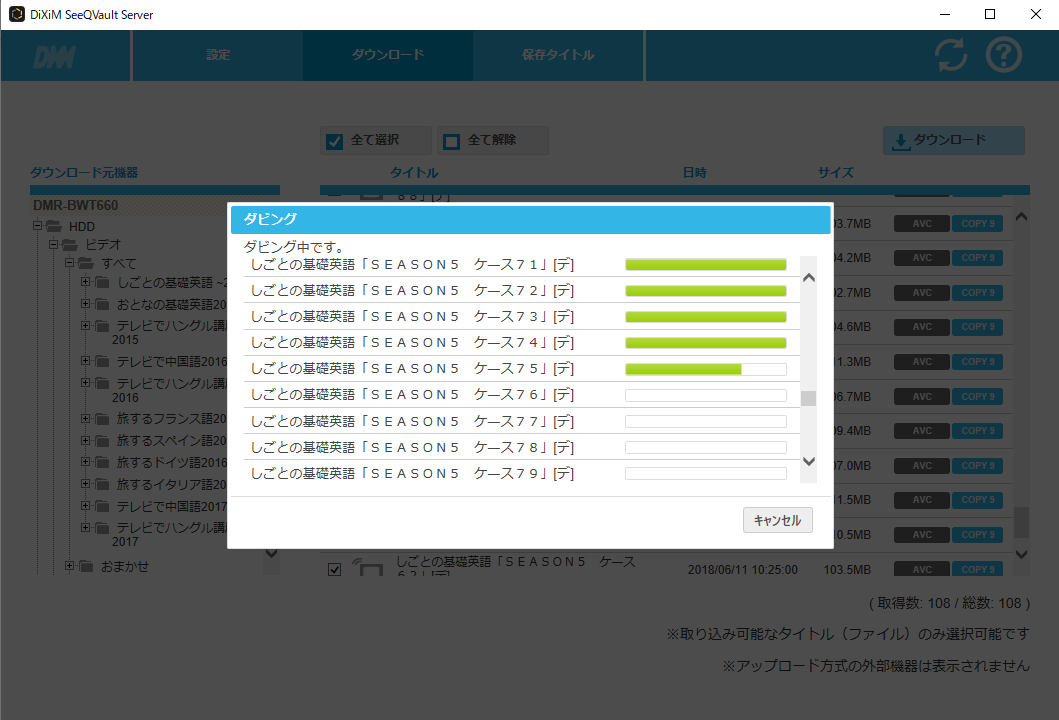Expand the おまかせ folder node
Viewport: 1059px width, 720px height.
coord(70,567)
